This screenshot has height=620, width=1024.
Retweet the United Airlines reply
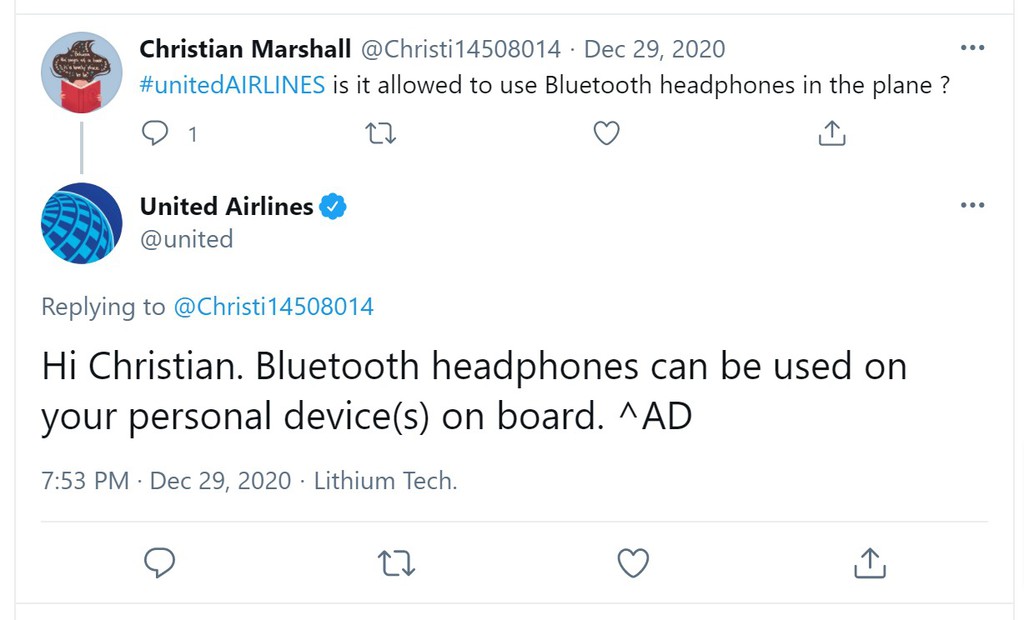[x=396, y=563]
